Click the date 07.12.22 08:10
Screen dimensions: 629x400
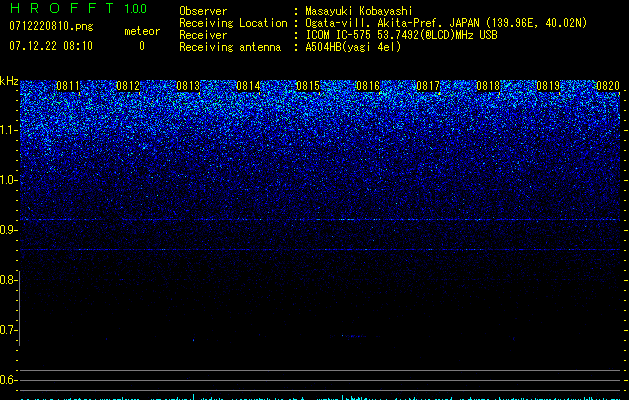click(x=51, y=46)
